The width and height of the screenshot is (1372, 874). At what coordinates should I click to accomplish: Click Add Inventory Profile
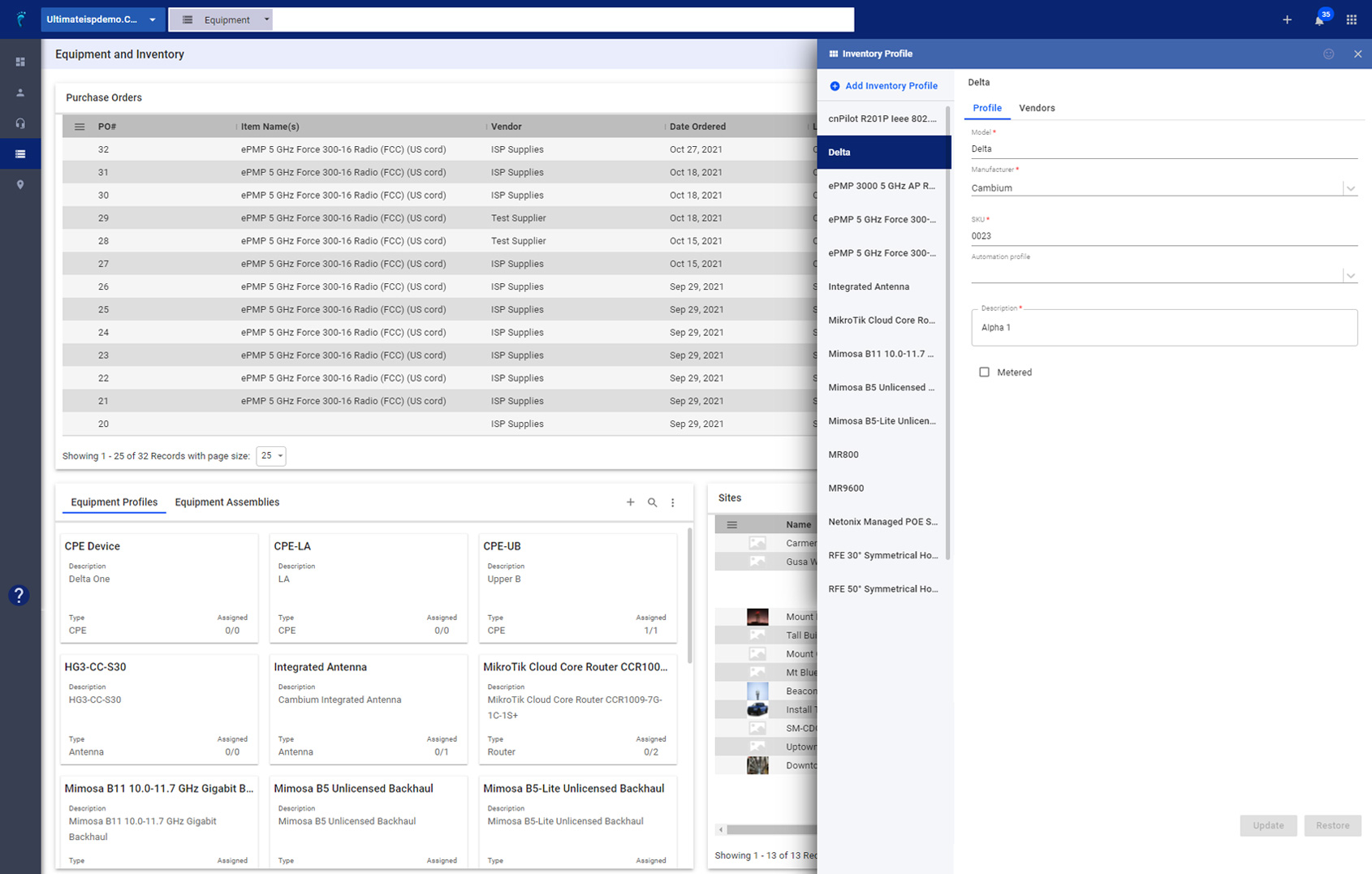884,85
